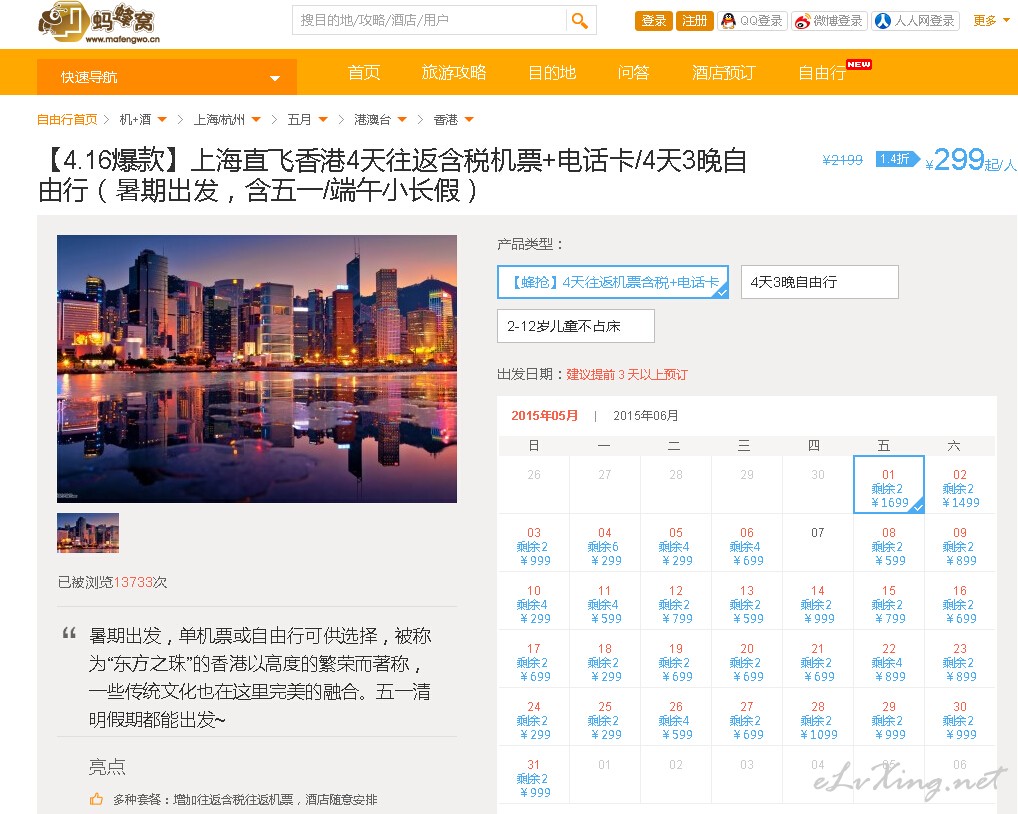Click the 1.4折 discount tag

897,159
